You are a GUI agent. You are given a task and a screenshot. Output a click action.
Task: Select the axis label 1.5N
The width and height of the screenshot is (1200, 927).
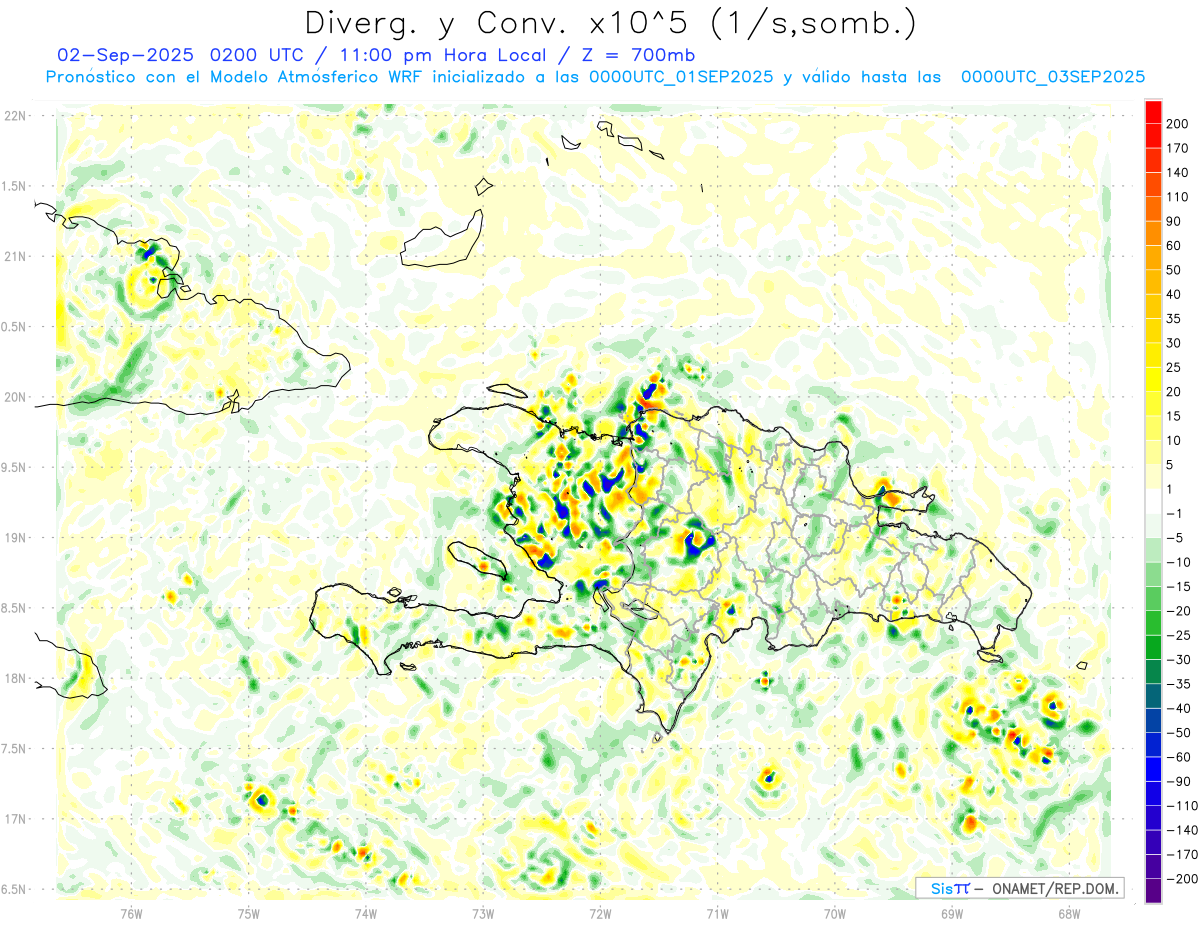tap(14, 187)
